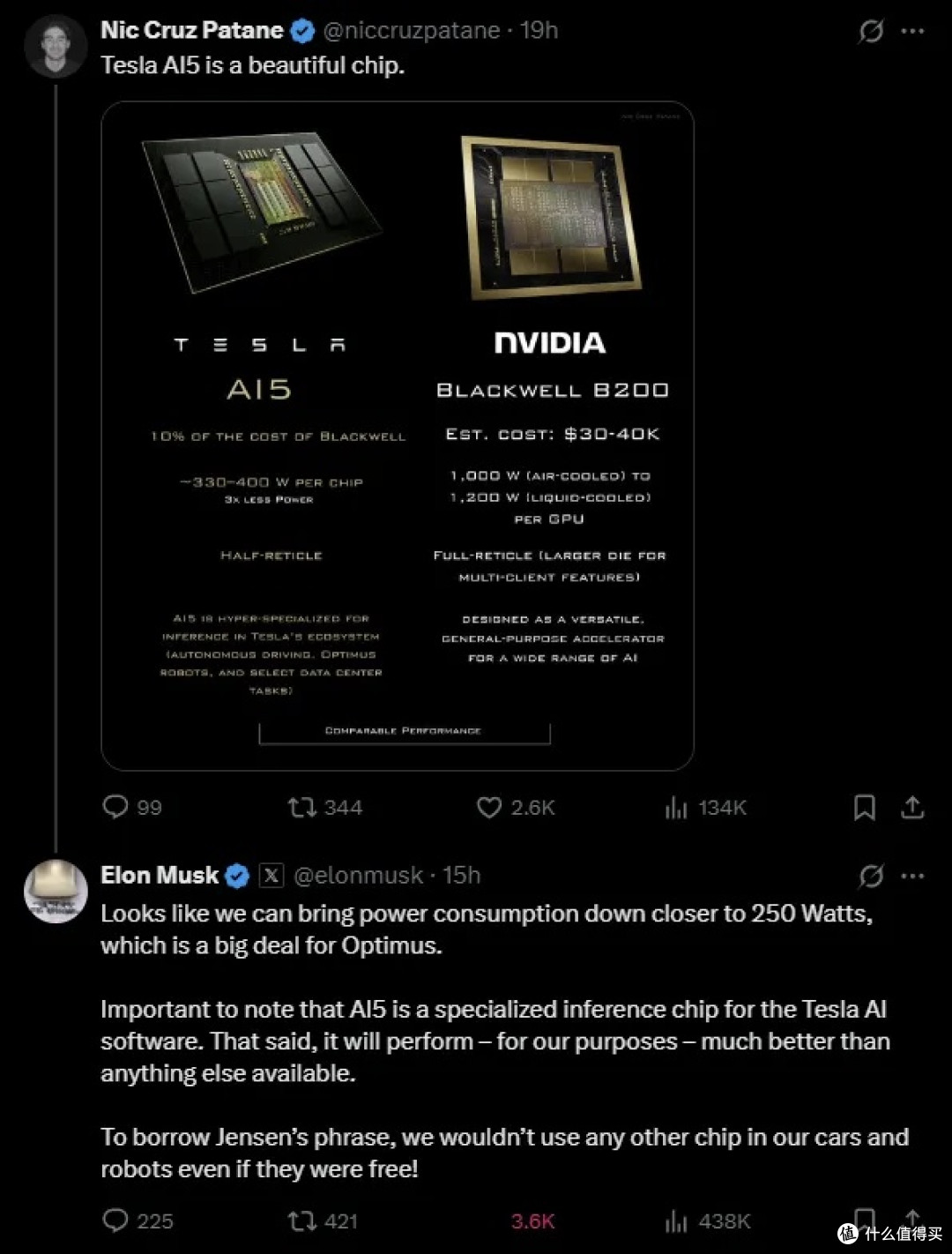Open Nic Cruz Patane's profile picture
This screenshot has width=952, height=1254.
56,46
